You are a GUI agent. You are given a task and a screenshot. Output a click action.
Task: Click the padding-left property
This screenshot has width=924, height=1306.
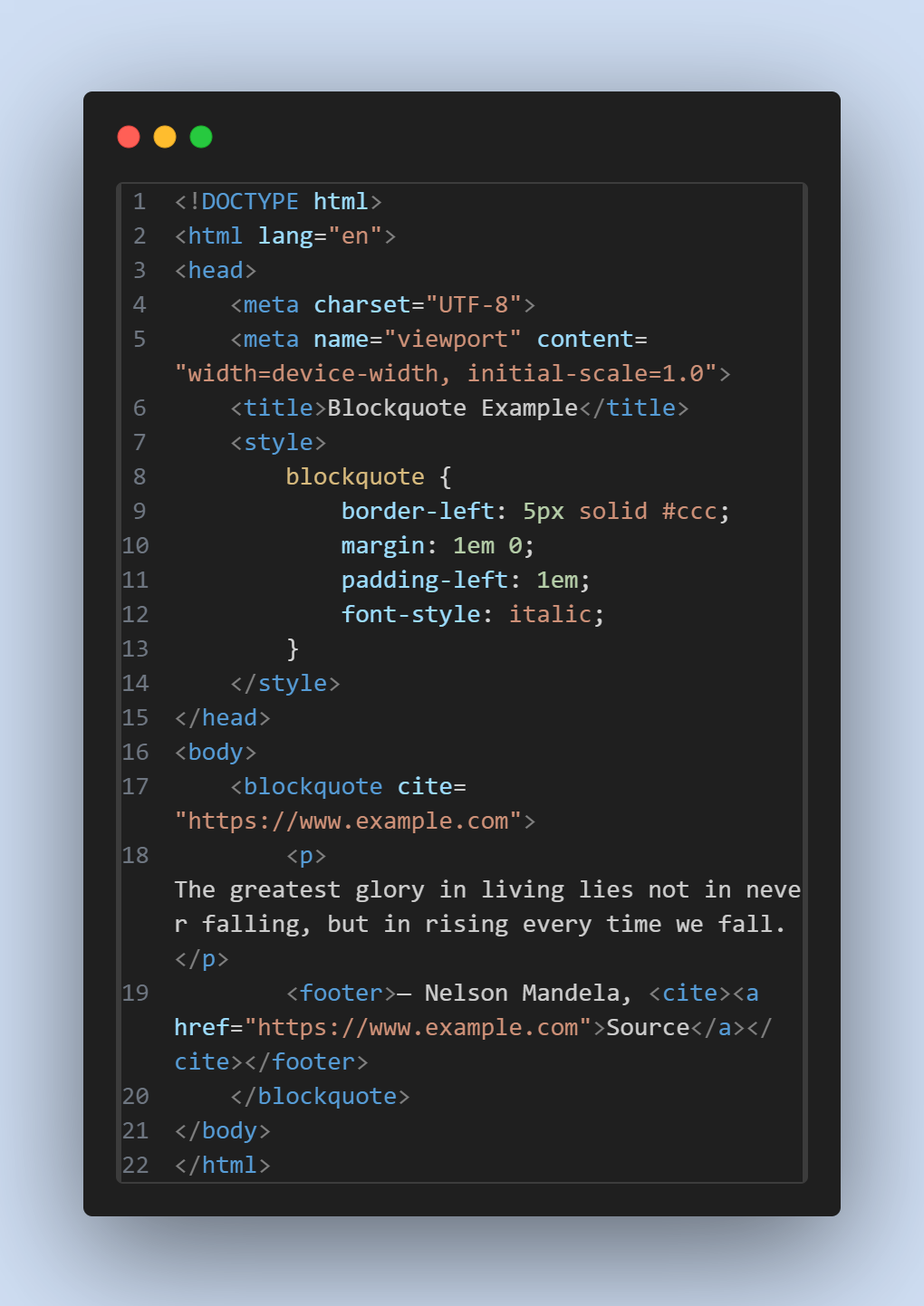point(425,580)
